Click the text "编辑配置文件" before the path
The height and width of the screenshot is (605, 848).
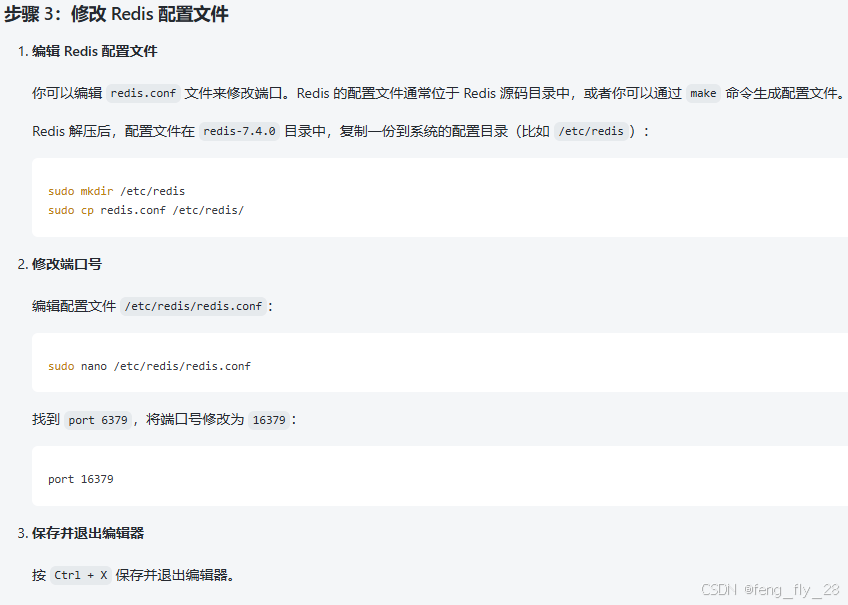(x=74, y=307)
